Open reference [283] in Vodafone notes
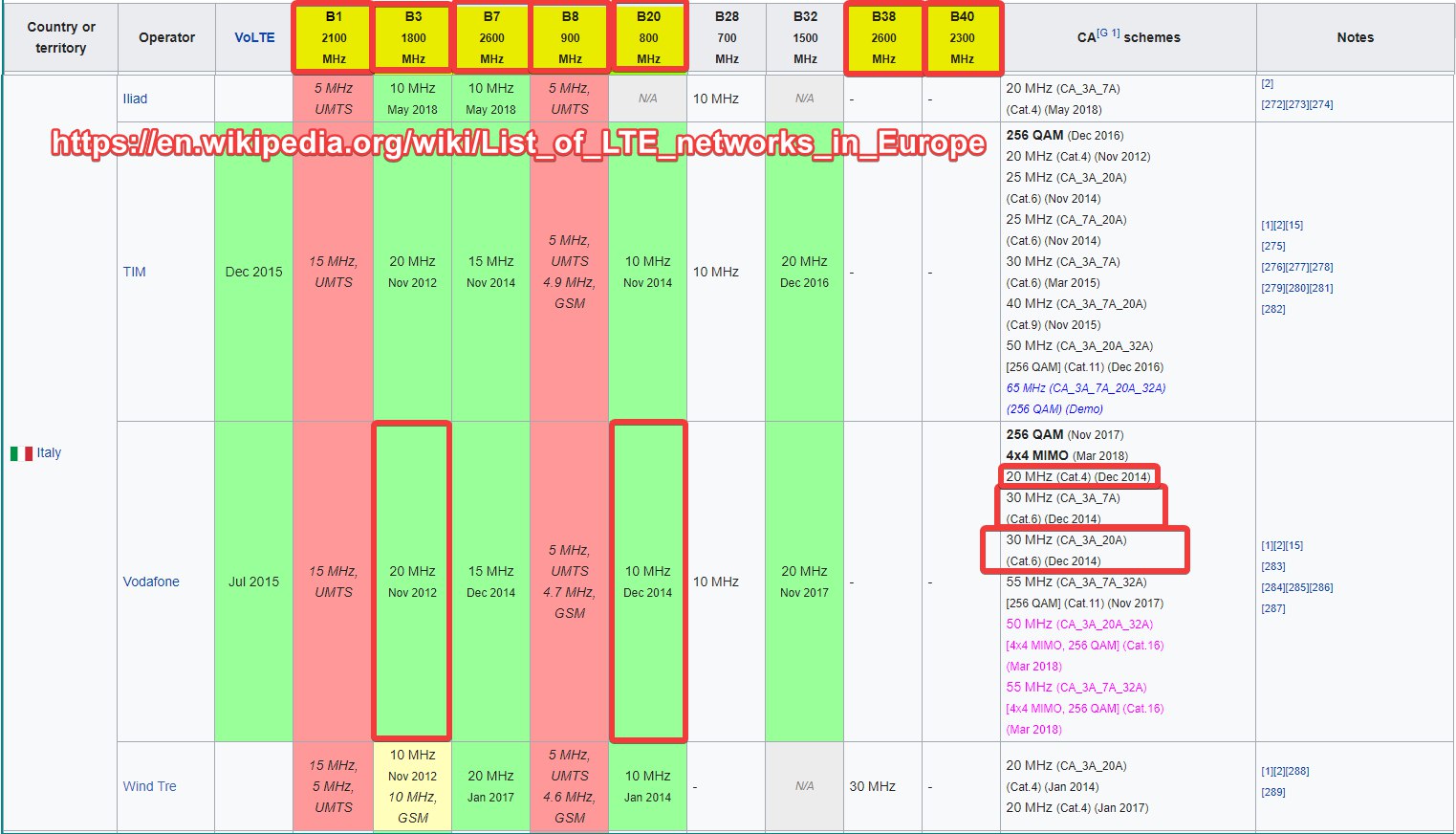Viewport: 1456px width, 834px height. [1272, 566]
